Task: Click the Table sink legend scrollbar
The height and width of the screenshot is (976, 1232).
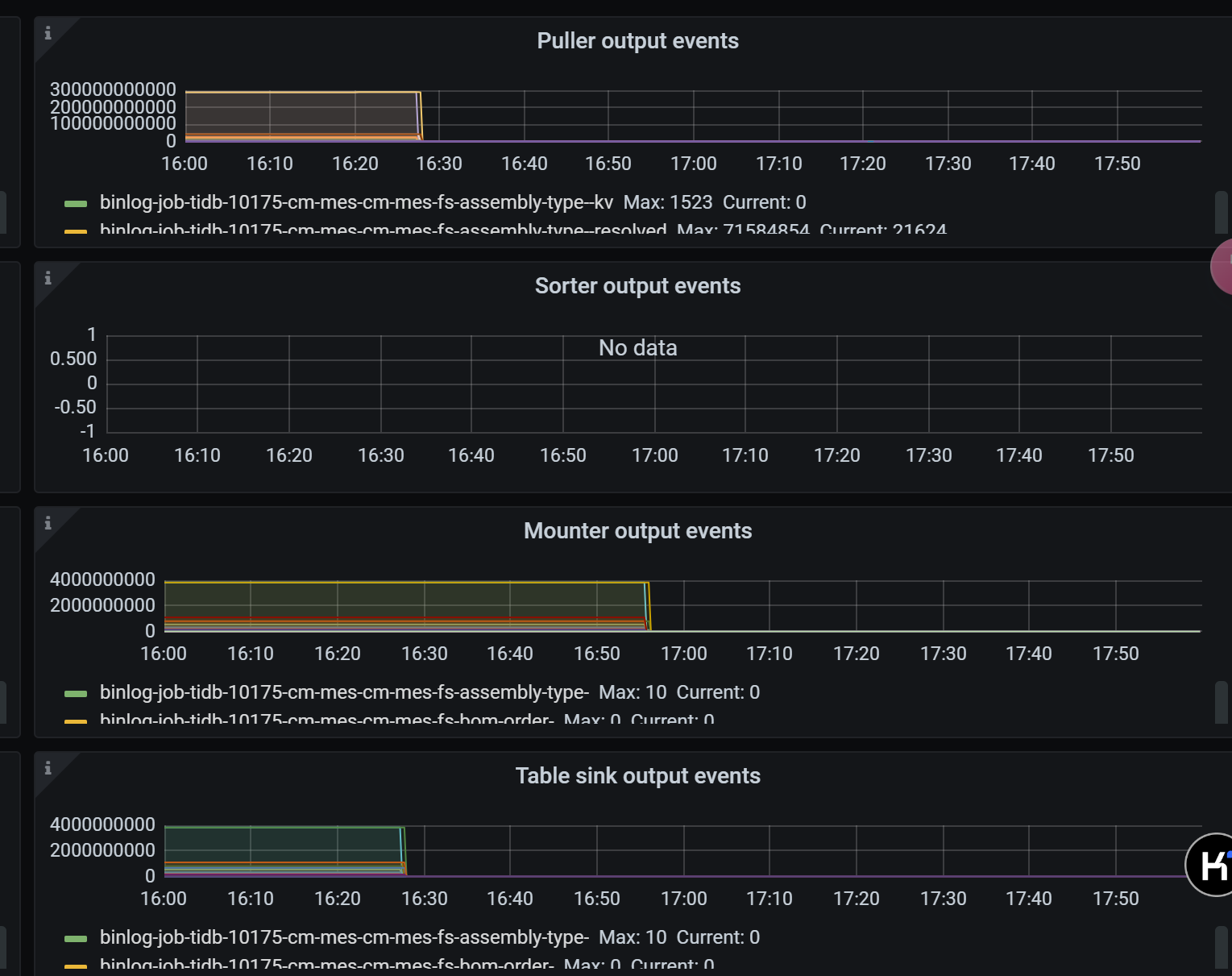Action: (x=1222, y=947)
